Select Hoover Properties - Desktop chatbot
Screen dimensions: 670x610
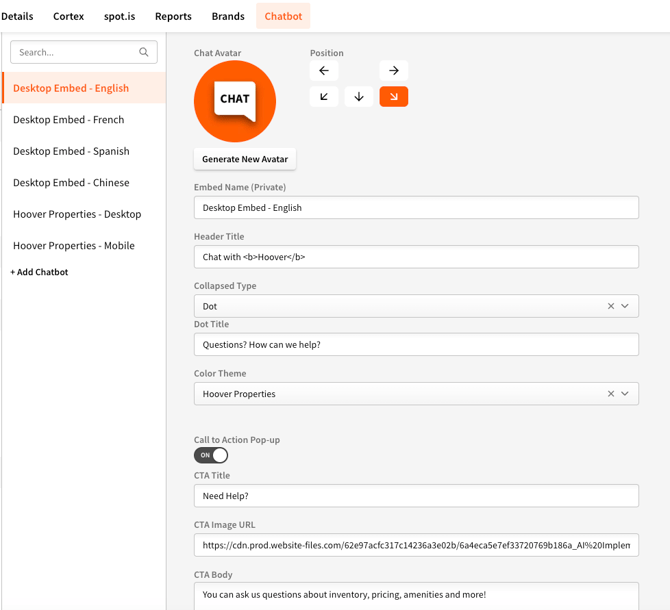click(84, 214)
